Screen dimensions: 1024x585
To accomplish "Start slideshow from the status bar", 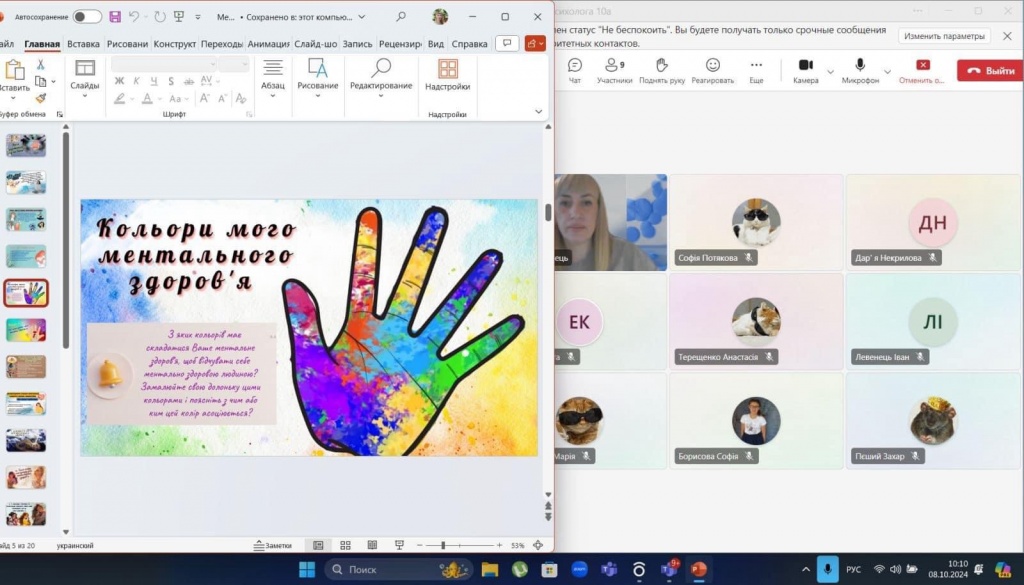I will tap(399, 545).
